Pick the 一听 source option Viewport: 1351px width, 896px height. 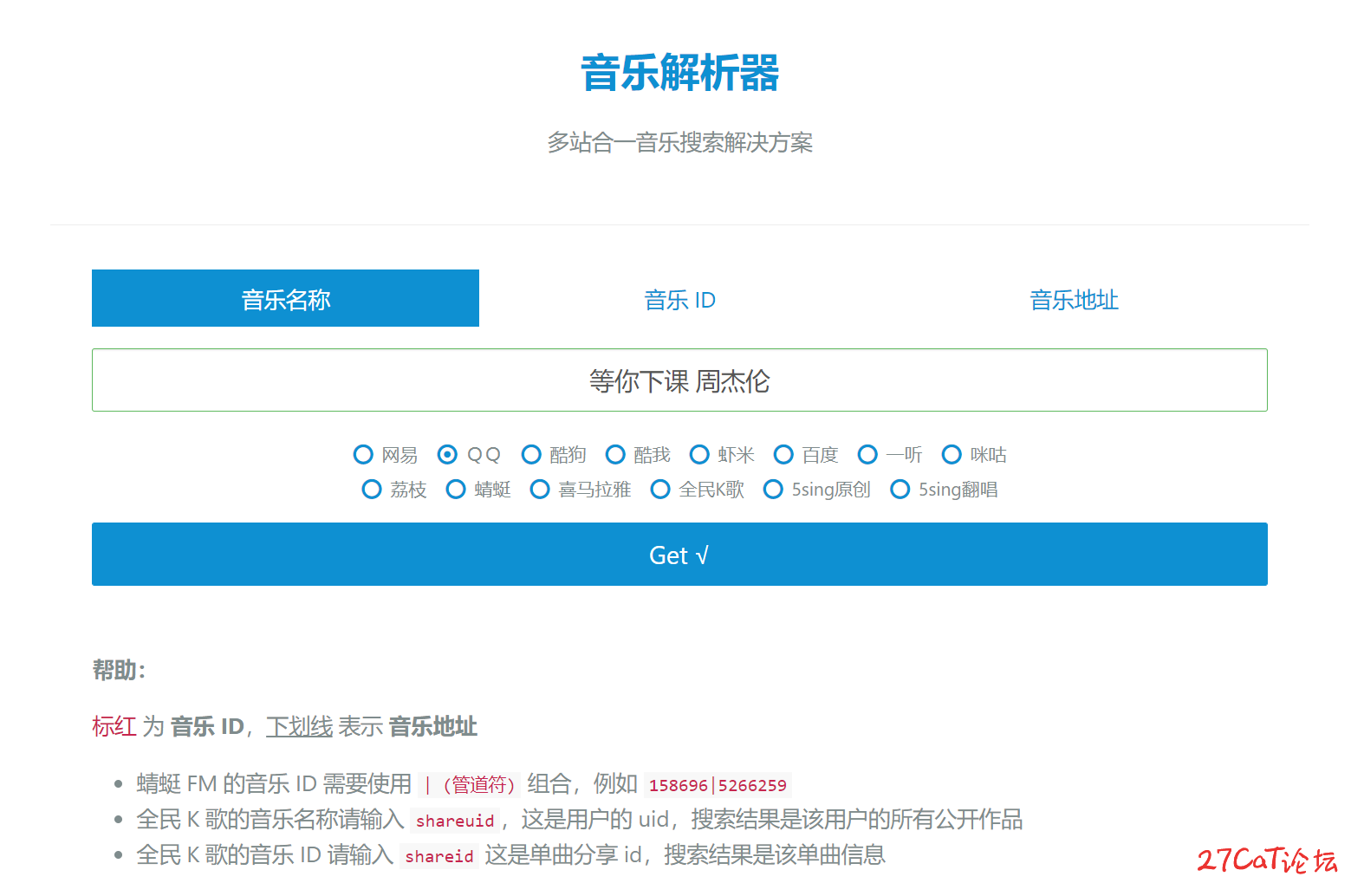pyautogui.click(x=867, y=454)
